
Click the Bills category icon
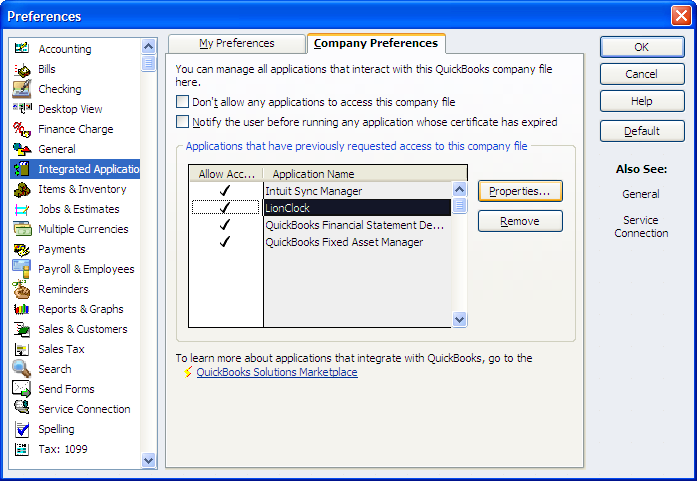[x=22, y=69]
